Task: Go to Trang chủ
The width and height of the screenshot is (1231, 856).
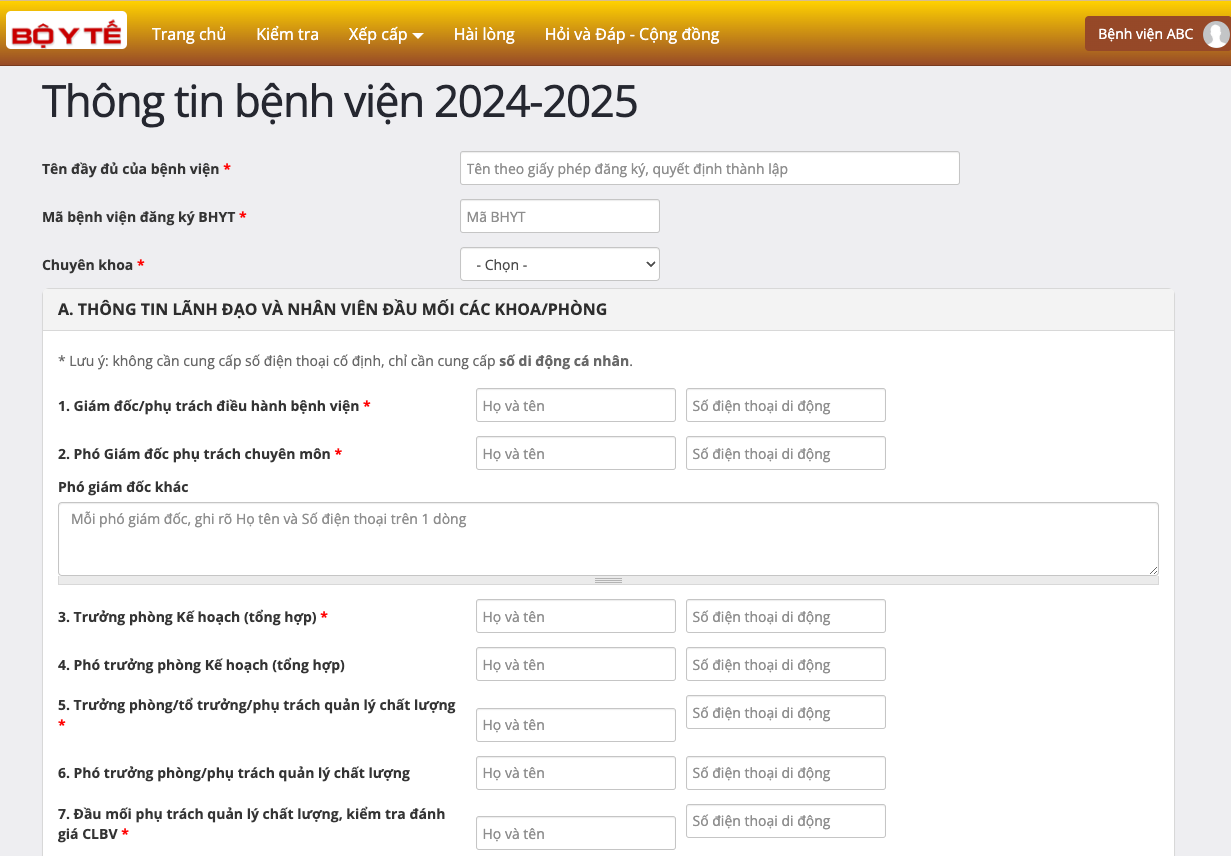Action: click(x=189, y=34)
